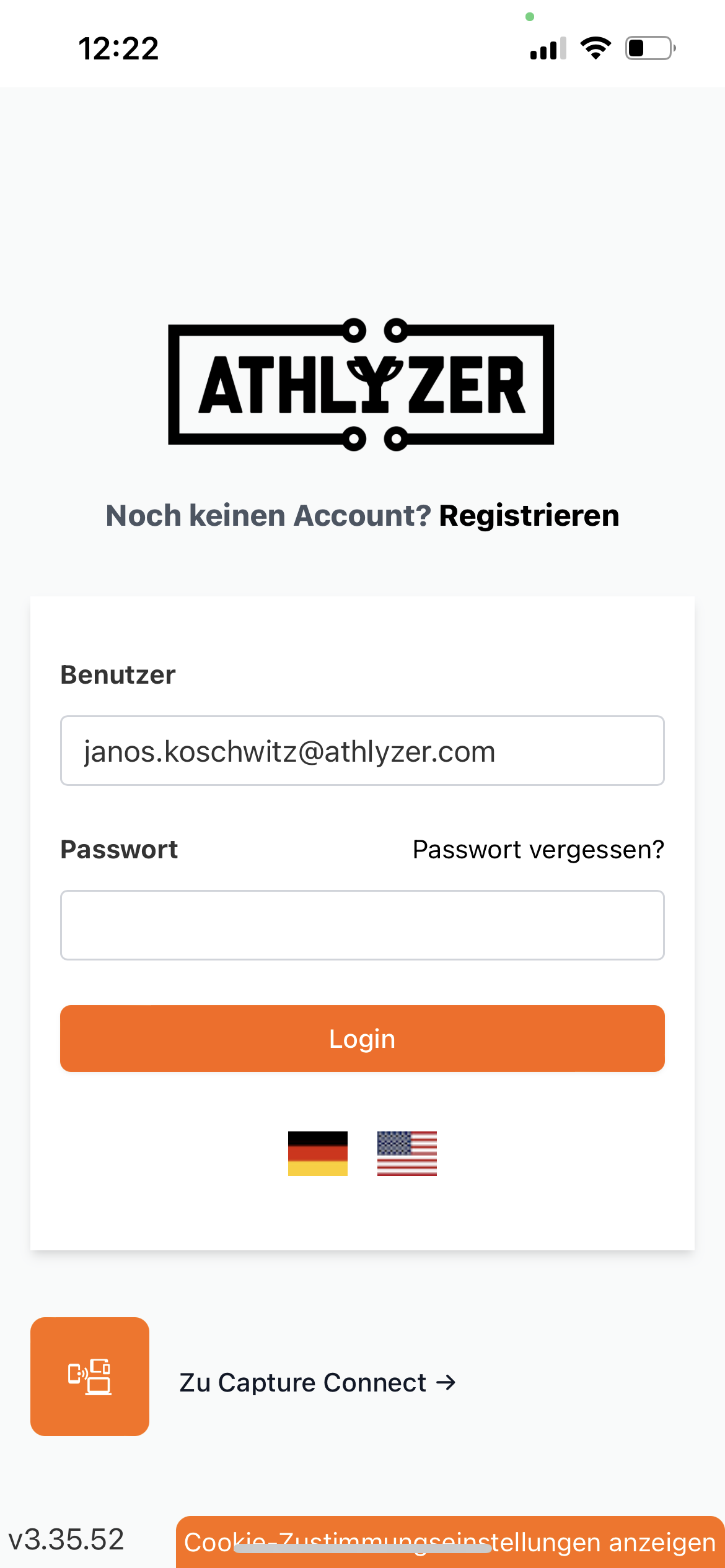The height and width of the screenshot is (1568, 725).
Task: Switch language using the German flag
Action: point(317,1153)
